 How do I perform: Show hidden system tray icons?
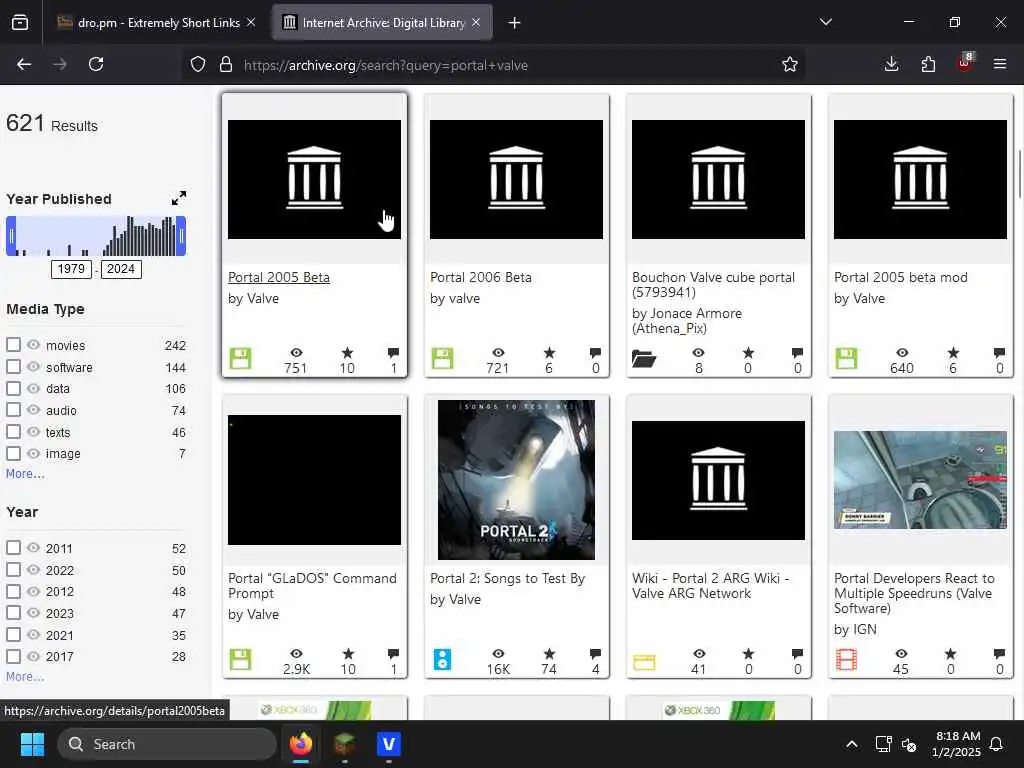point(852,744)
